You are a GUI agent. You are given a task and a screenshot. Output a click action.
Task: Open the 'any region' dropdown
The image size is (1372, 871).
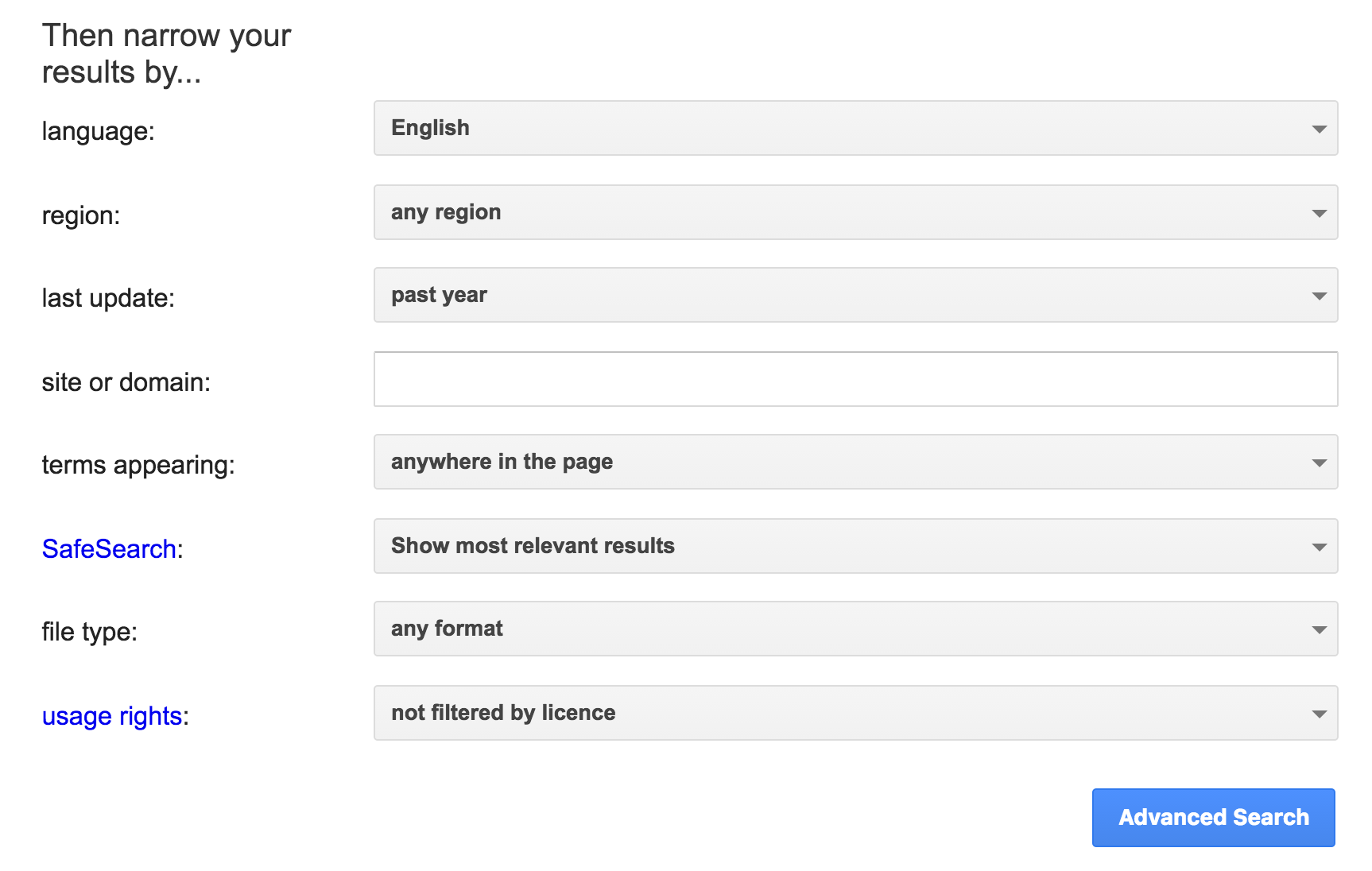point(855,212)
